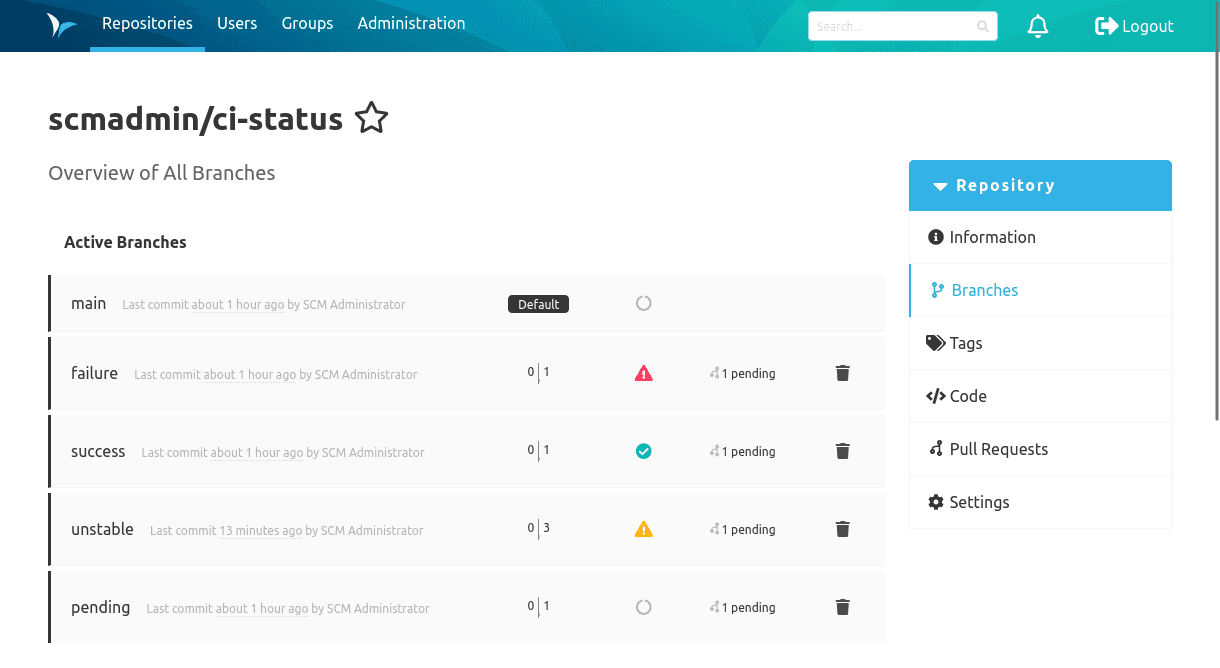Open Settings via the gear icon

point(934,502)
